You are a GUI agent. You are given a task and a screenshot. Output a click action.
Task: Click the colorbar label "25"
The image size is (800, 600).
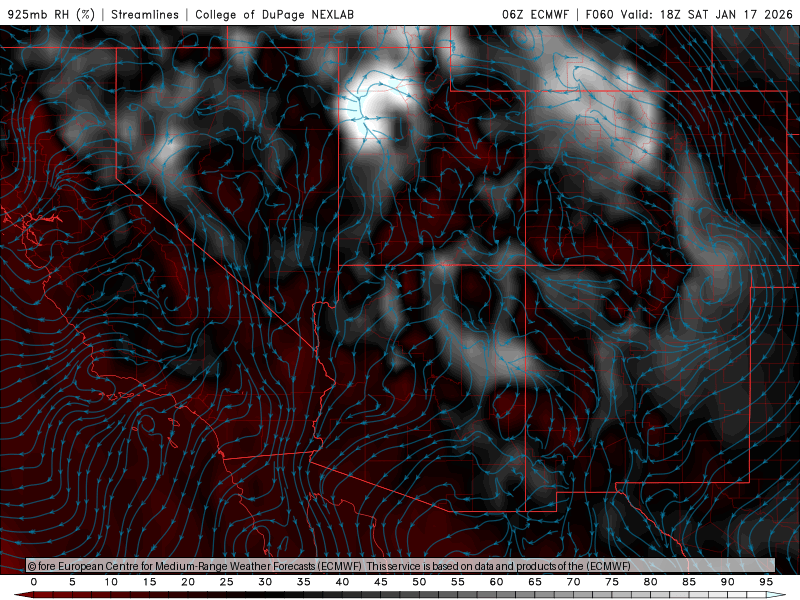pos(227,582)
